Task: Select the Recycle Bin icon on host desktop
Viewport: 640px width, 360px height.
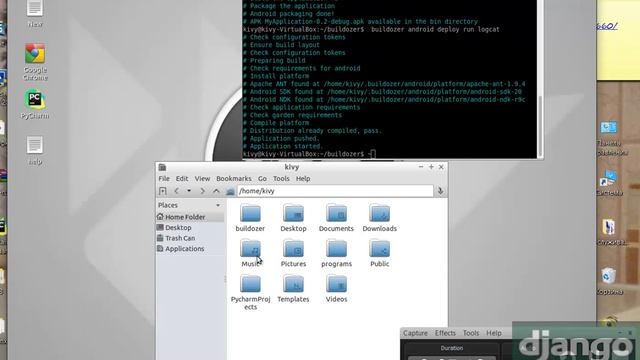Action: click(609, 281)
